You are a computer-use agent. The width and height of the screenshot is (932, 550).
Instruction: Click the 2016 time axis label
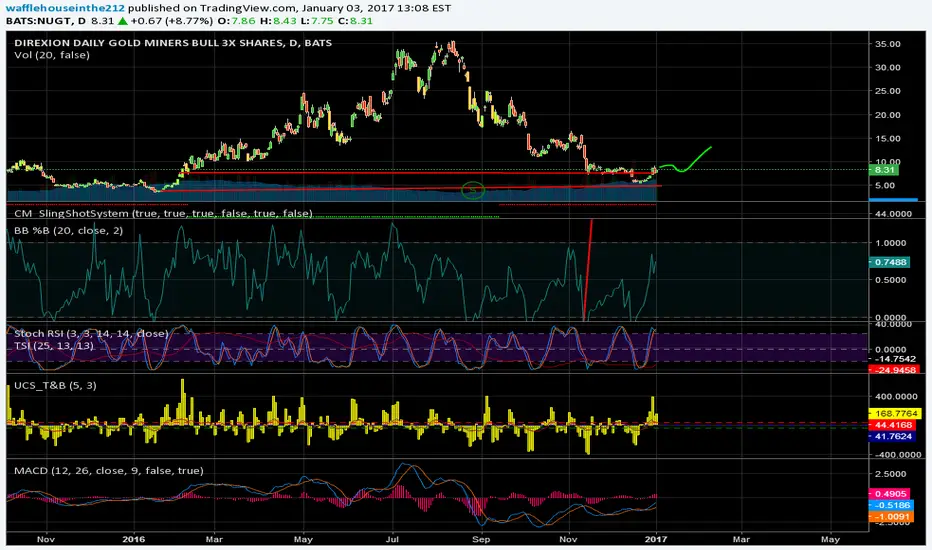click(134, 539)
